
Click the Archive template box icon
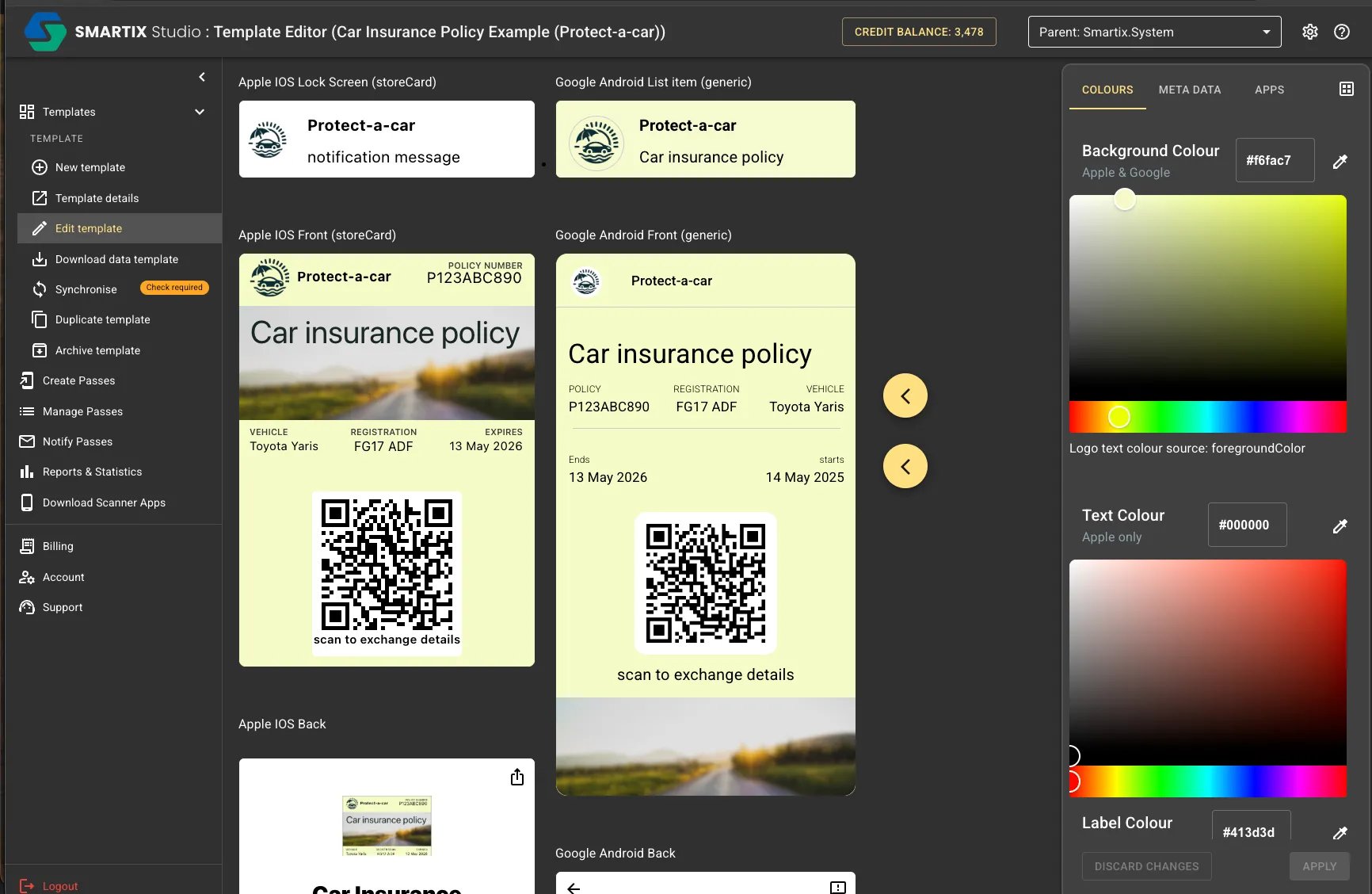(x=40, y=350)
